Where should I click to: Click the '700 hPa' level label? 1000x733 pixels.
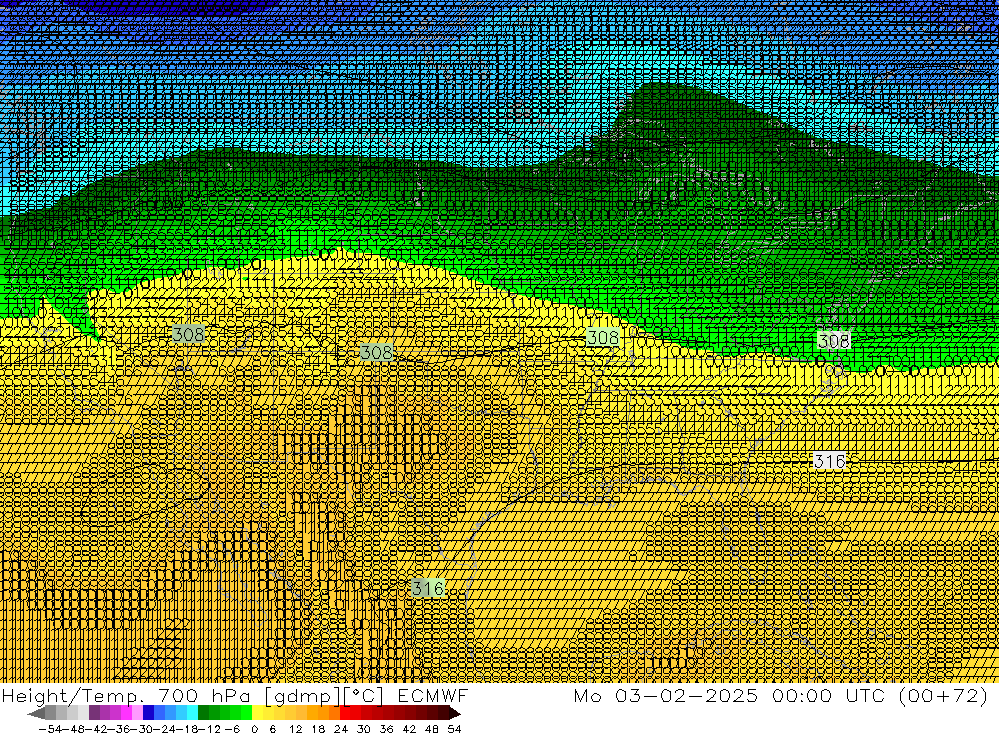tap(204, 696)
